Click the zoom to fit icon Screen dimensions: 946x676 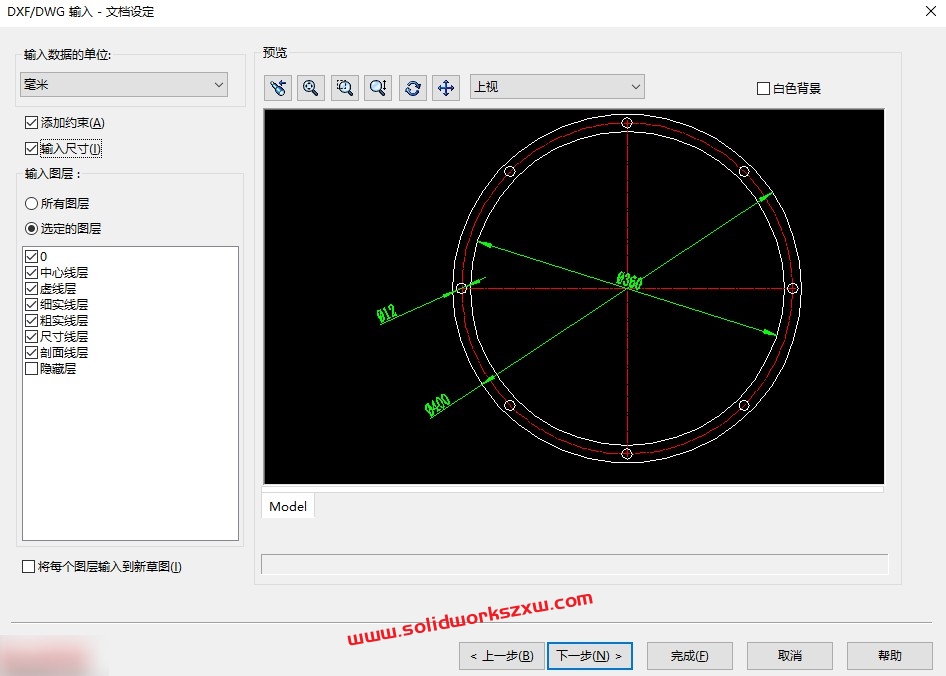pos(311,88)
